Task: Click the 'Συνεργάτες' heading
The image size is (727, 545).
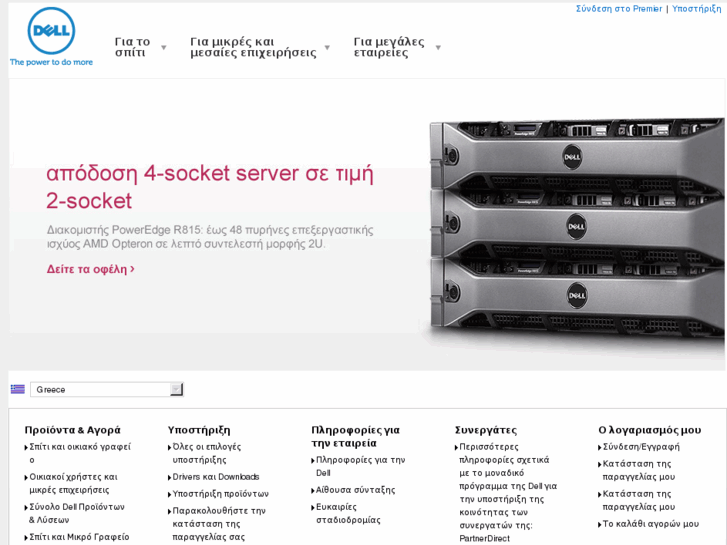Action: [486, 430]
